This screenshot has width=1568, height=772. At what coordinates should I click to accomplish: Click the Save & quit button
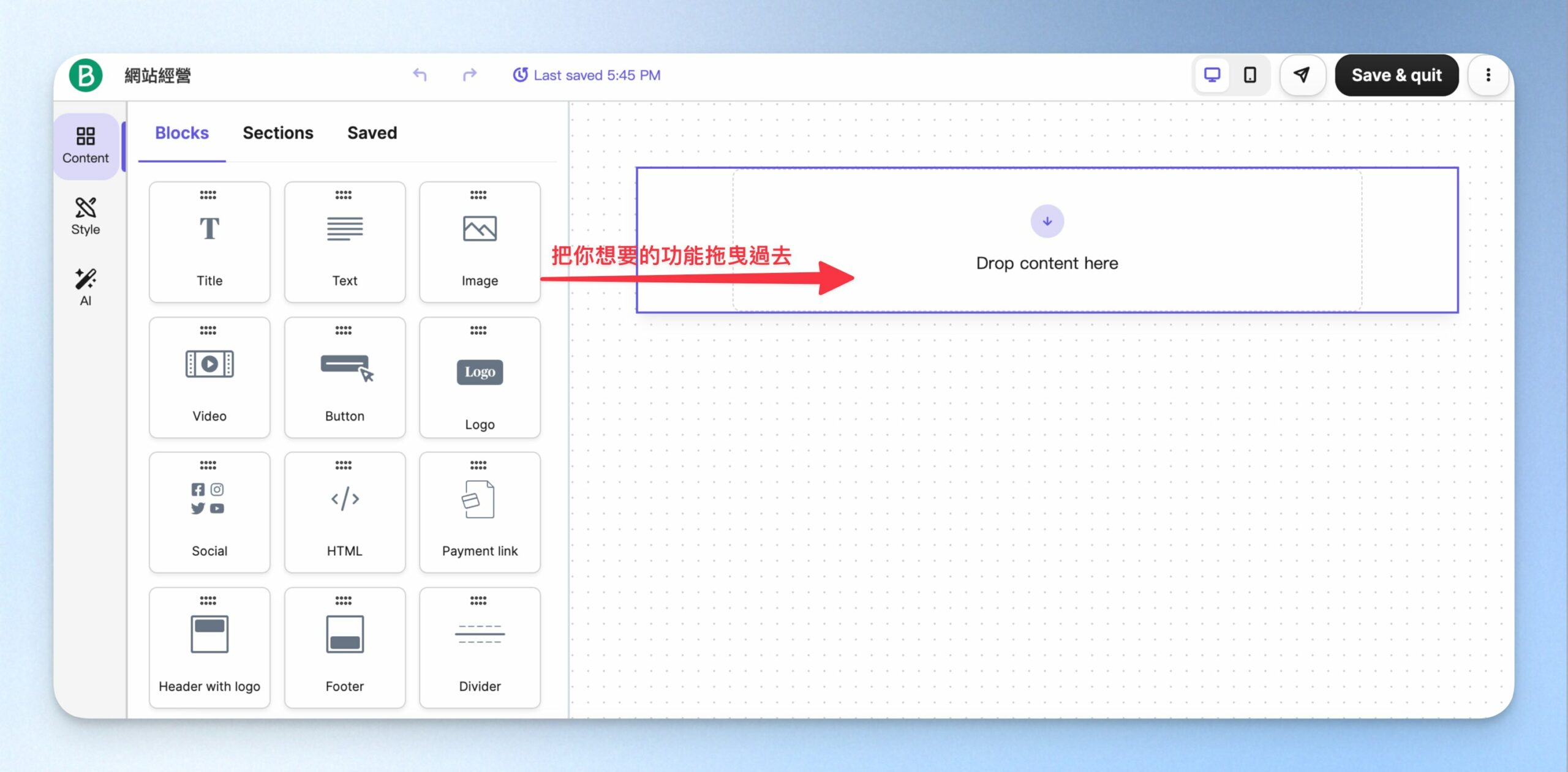click(1396, 75)
